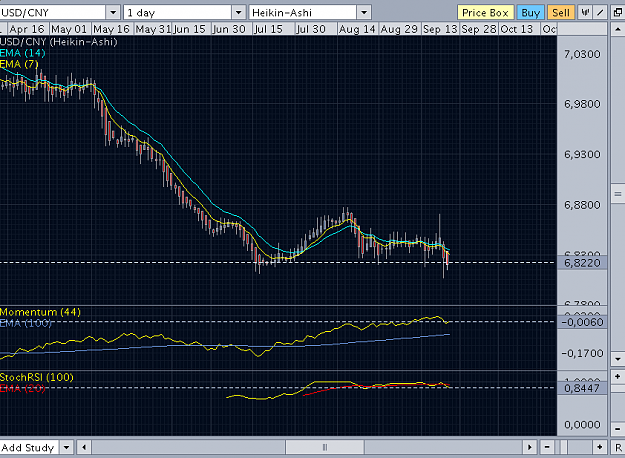
Task: Click the horizontal scroll right arrow
Action: tap(529, 448)
